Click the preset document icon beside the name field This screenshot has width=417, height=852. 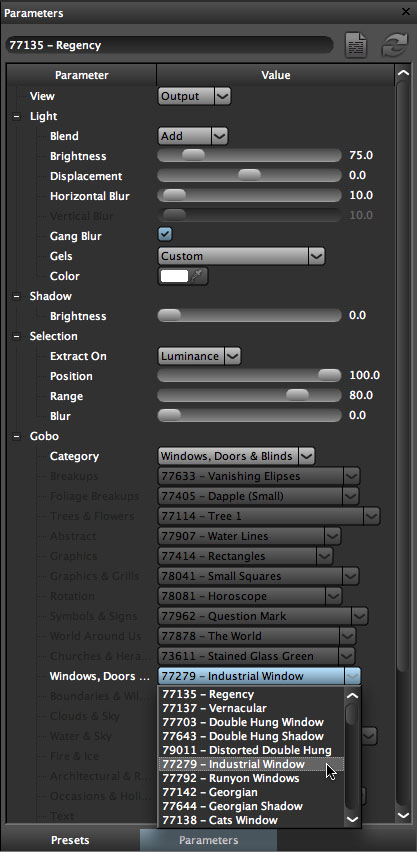(x=356, y=45)
